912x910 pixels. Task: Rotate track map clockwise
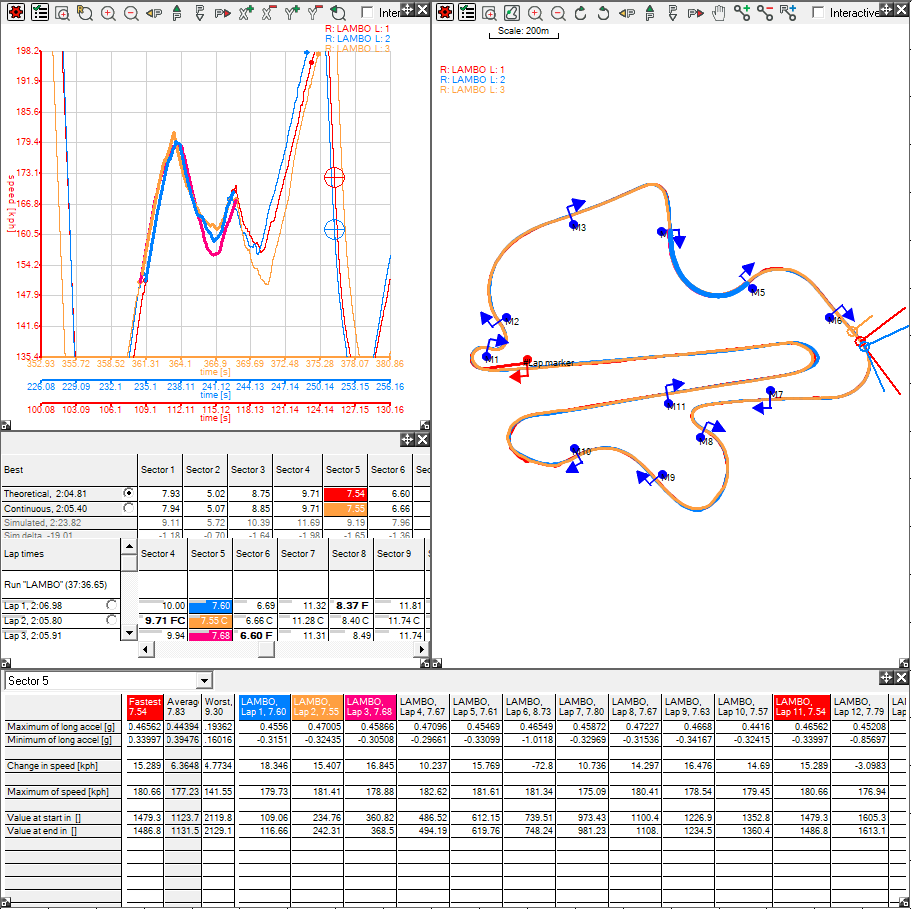[581, 12]
